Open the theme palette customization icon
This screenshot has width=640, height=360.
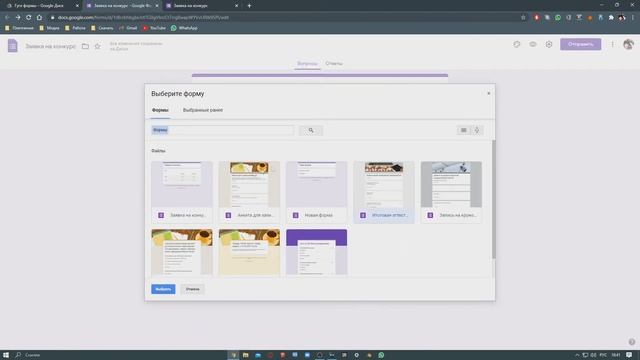point(517,44)
